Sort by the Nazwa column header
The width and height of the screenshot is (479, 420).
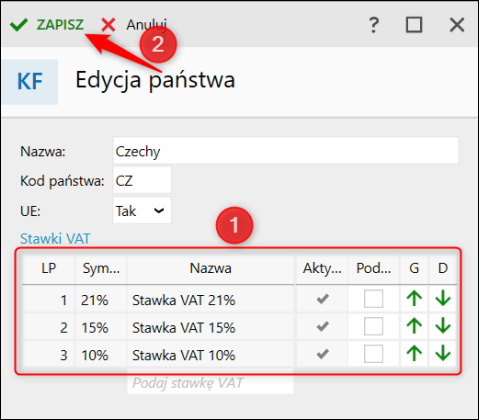tap(211, 268)
